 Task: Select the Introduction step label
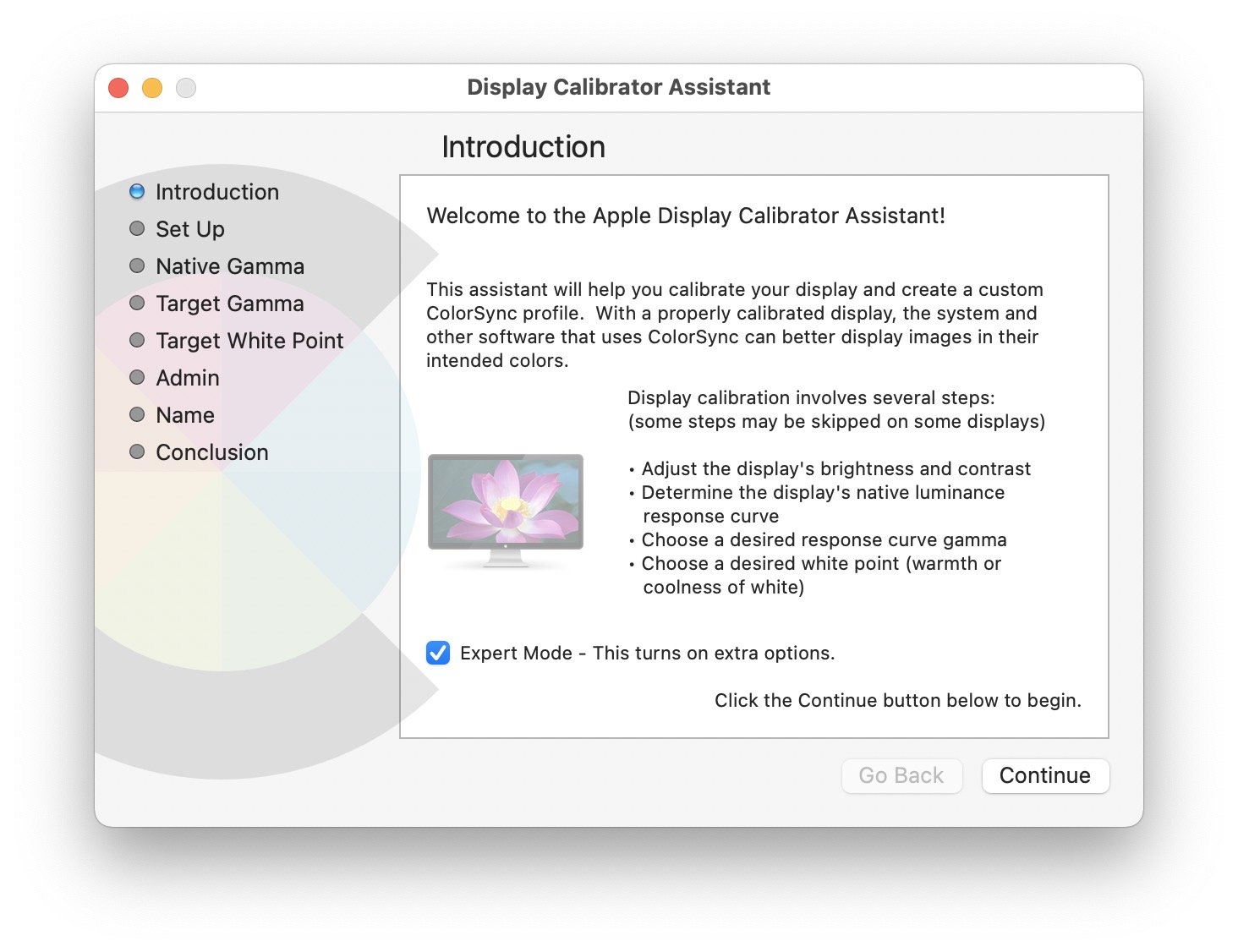coord(217,192)
